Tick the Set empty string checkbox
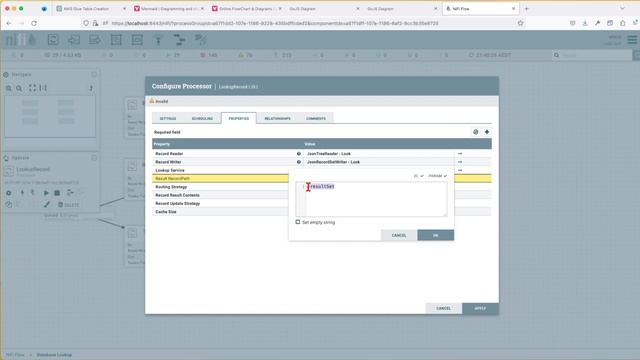 coord(298,222)
